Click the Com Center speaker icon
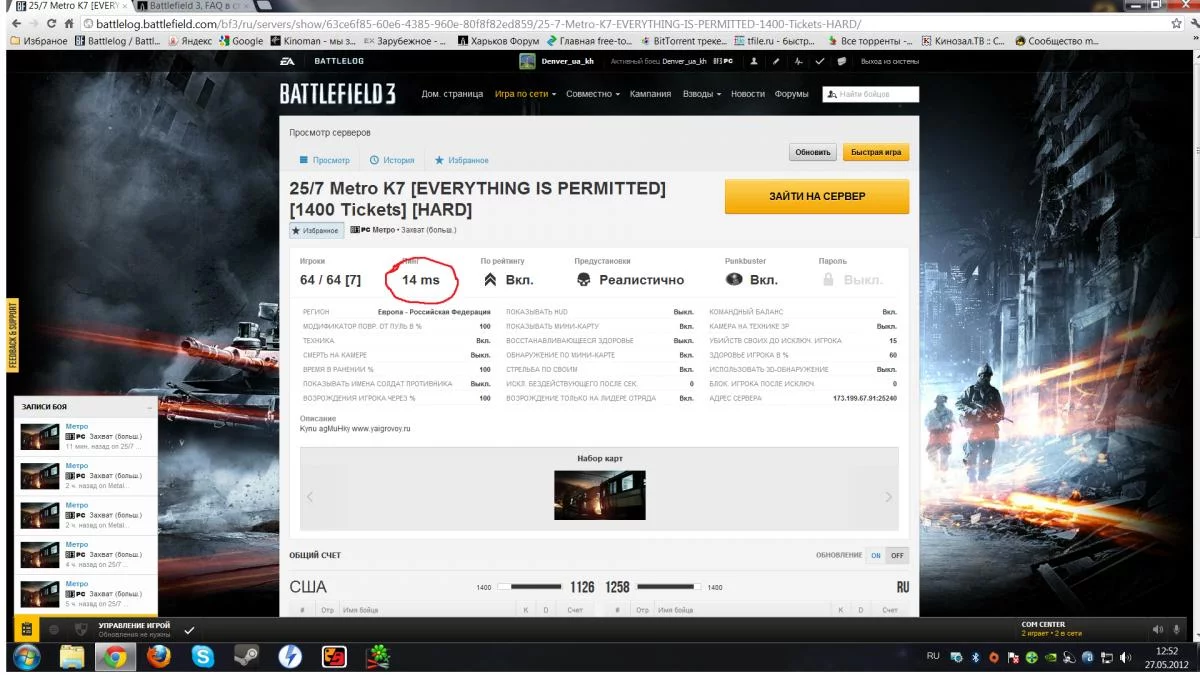This screenshot has height=675, width=1200. (x=1158, y=629)
